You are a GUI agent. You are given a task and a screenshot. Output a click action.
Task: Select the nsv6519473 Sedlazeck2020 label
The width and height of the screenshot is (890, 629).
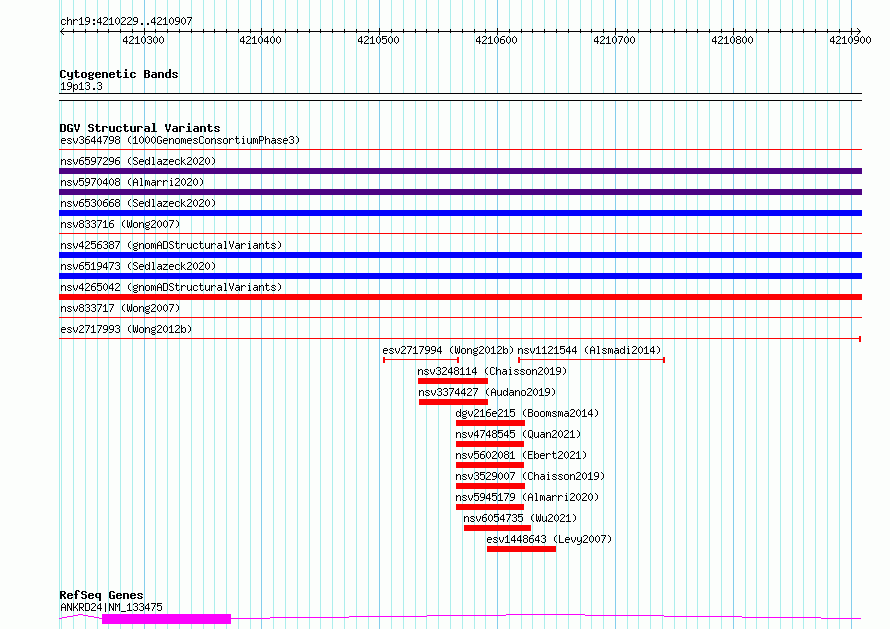click(x=138, y=266)
